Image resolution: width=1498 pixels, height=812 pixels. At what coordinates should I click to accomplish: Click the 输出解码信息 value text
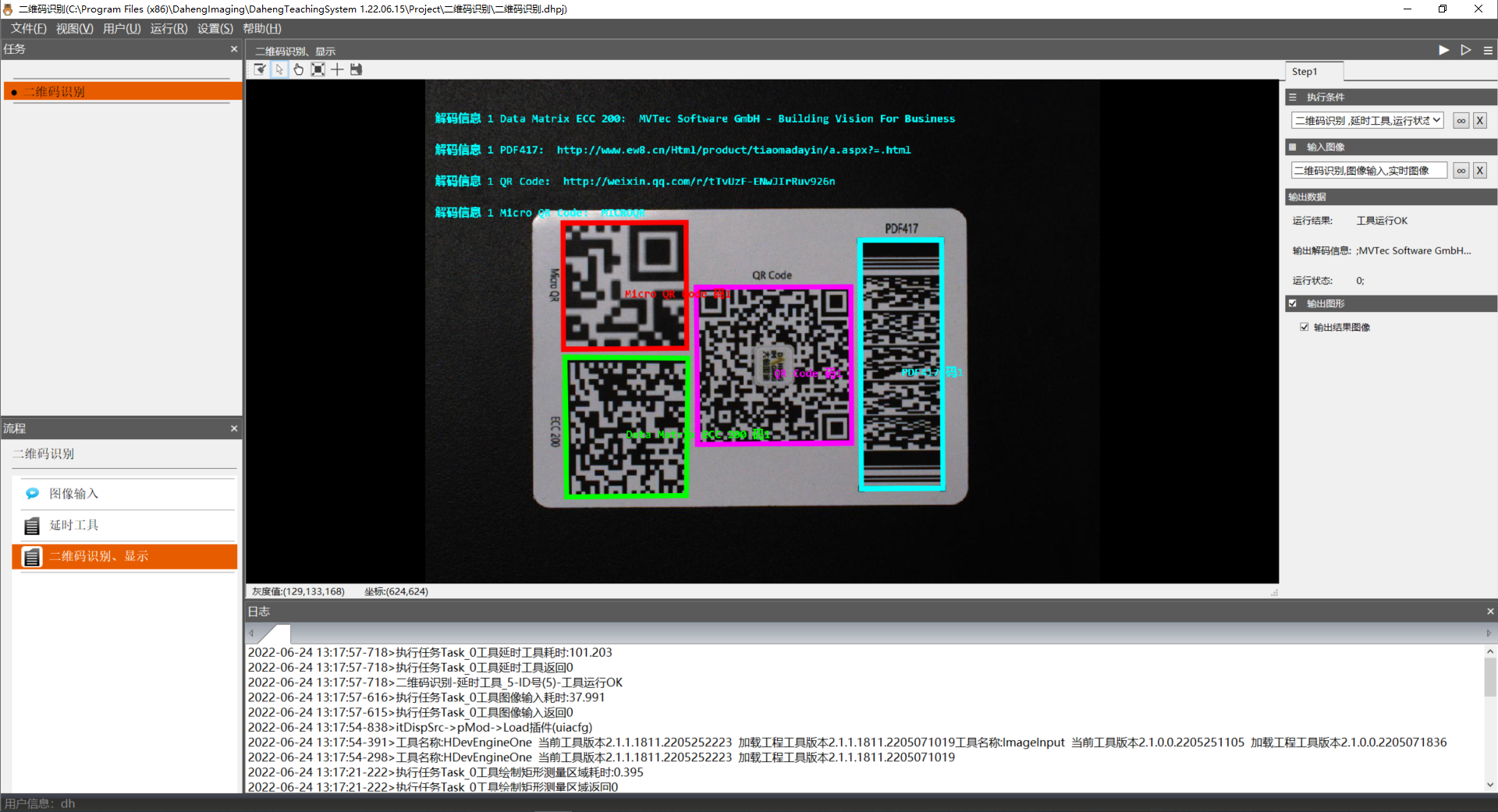[1413, 250]
